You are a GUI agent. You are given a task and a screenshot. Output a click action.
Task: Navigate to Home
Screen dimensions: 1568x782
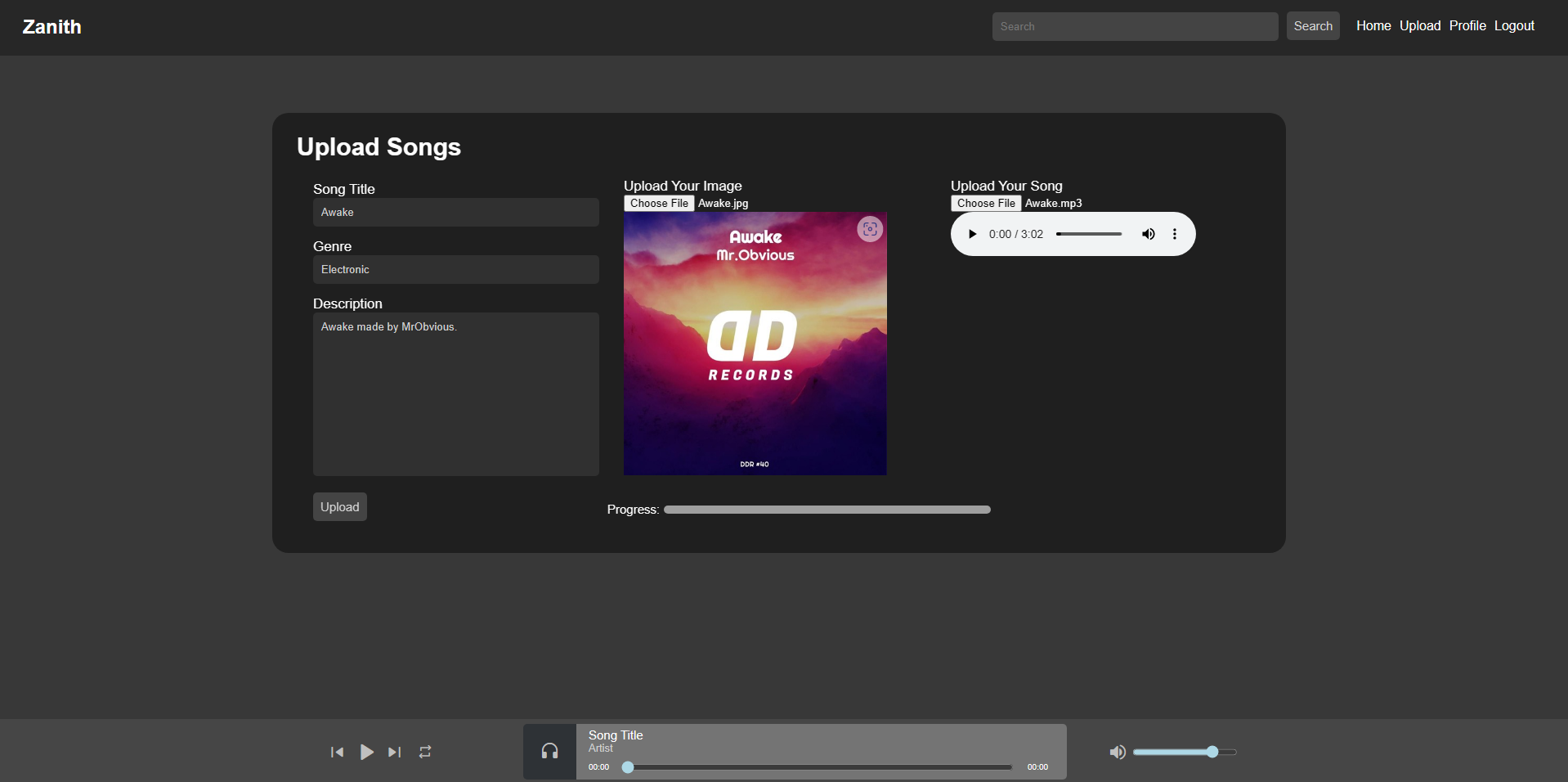(1373, 25)
